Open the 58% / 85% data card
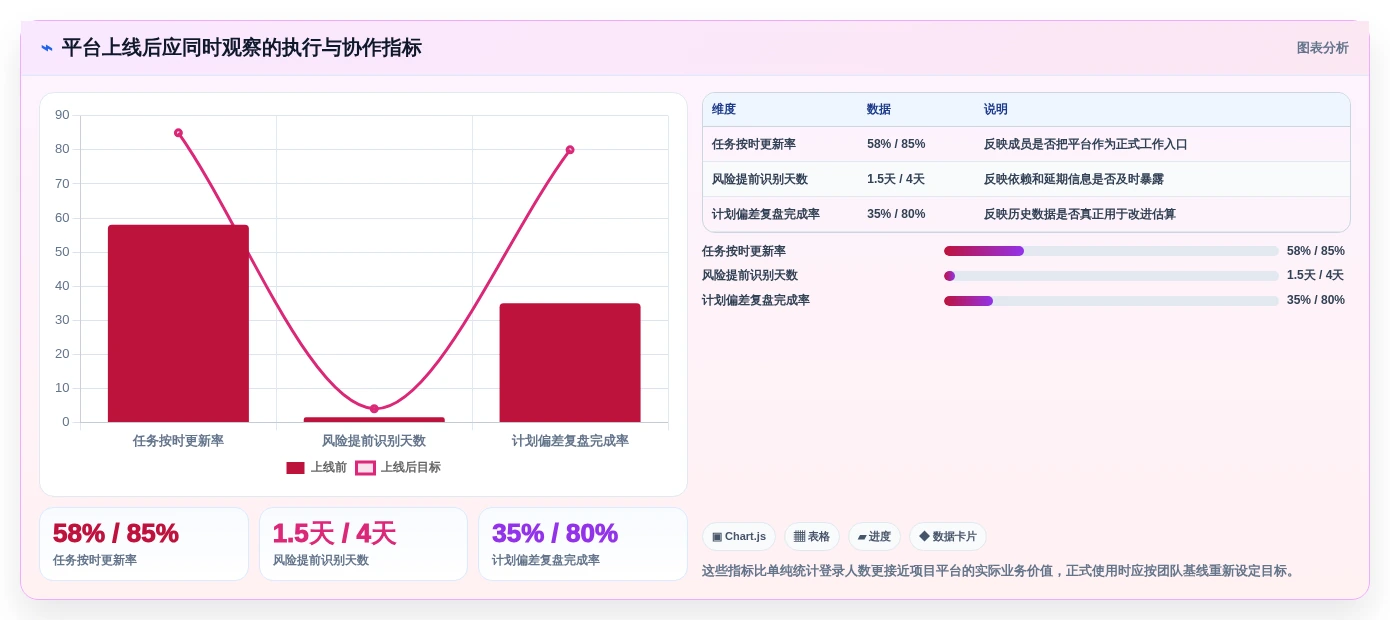Viewport: 1390px width, 620px height. tap(144, 544)
